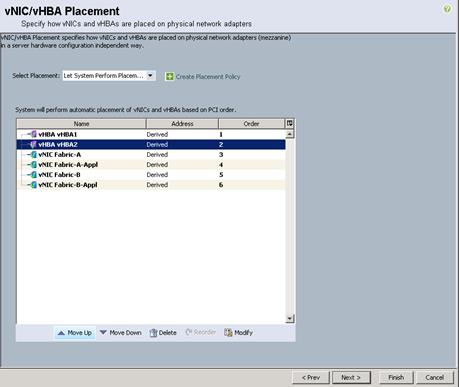Proceed with the Next button

click(351, 377)
